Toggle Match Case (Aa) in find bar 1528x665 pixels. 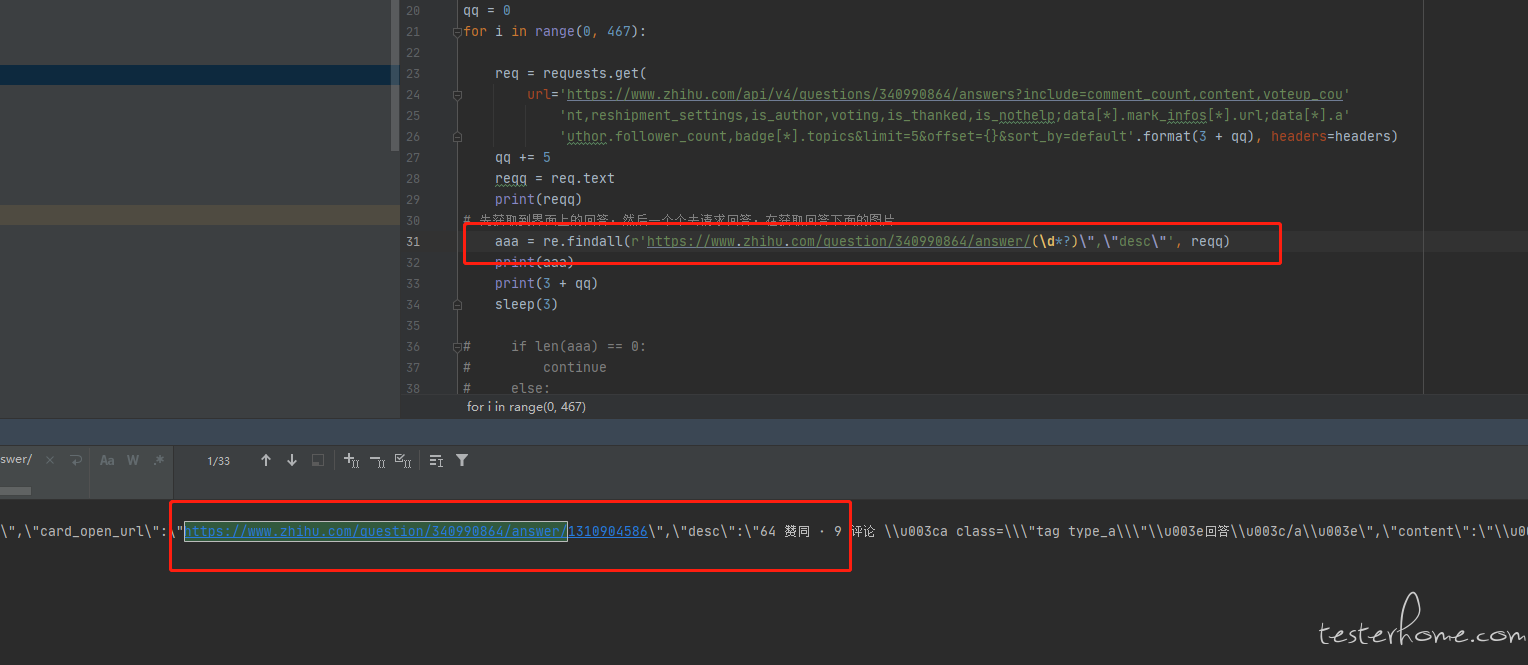pos(107,460)
